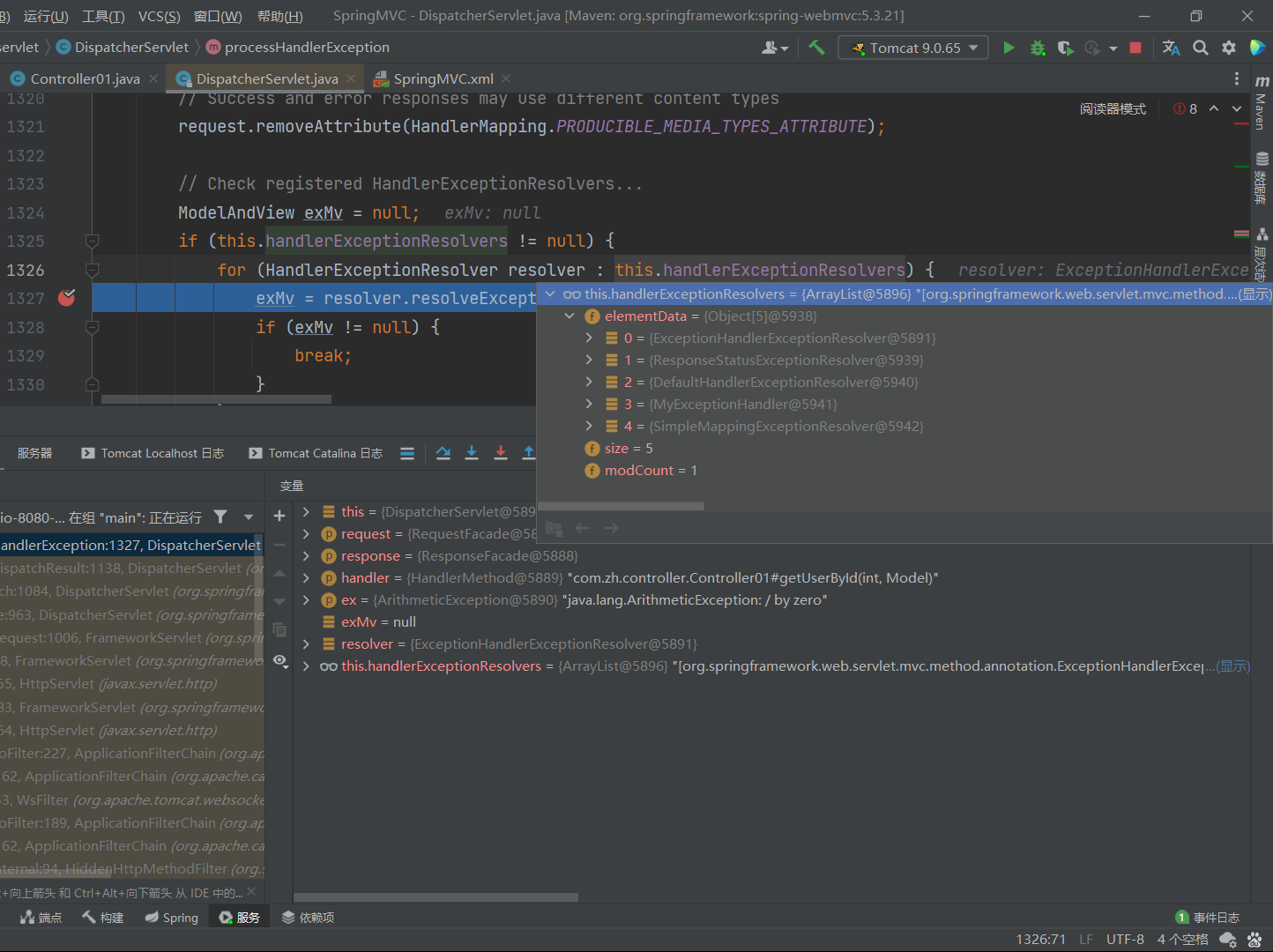
Task: Toggle the breakpoint on line 1327
Action: [x=66, y=298]
